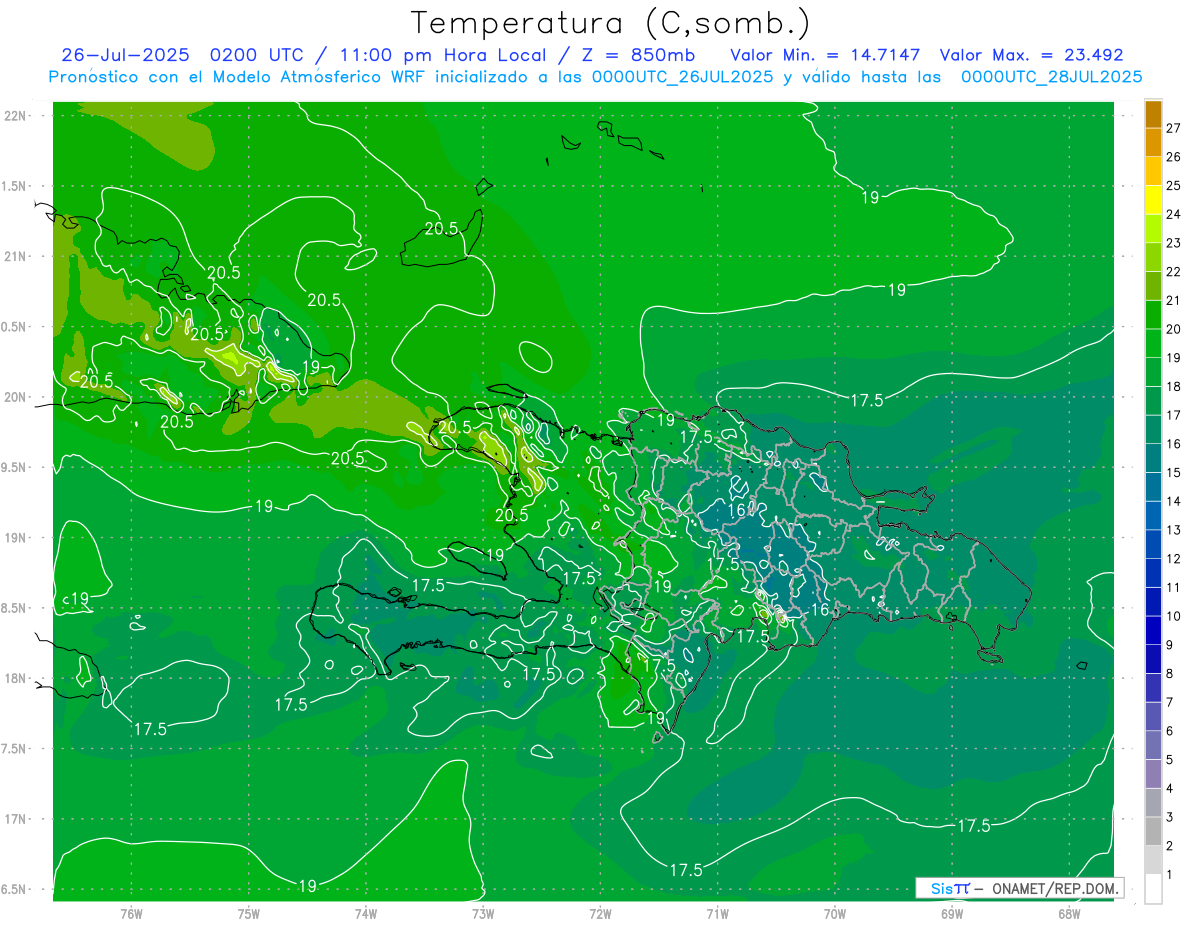Click the legend value '14'

1173,501
